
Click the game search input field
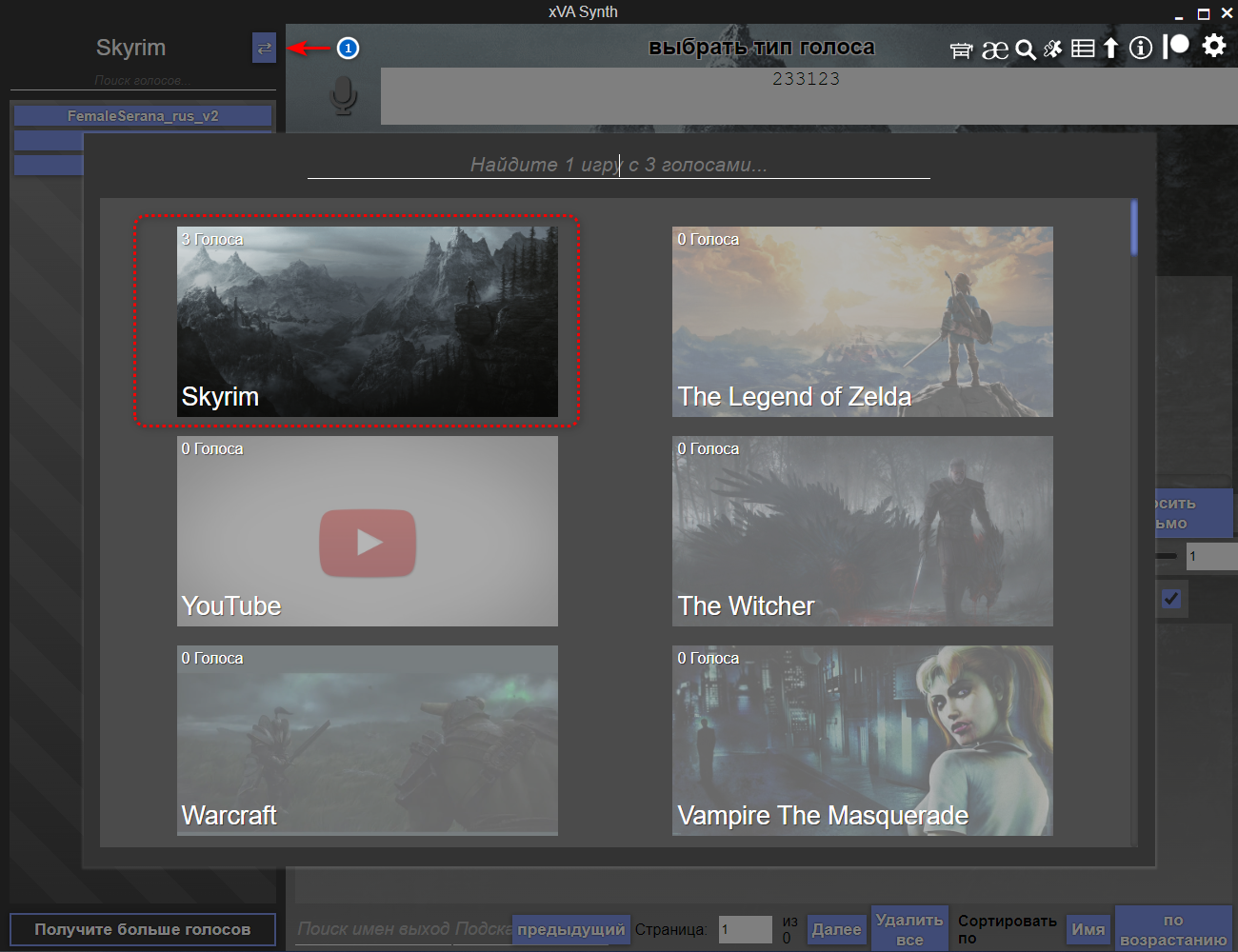point(618,165)
